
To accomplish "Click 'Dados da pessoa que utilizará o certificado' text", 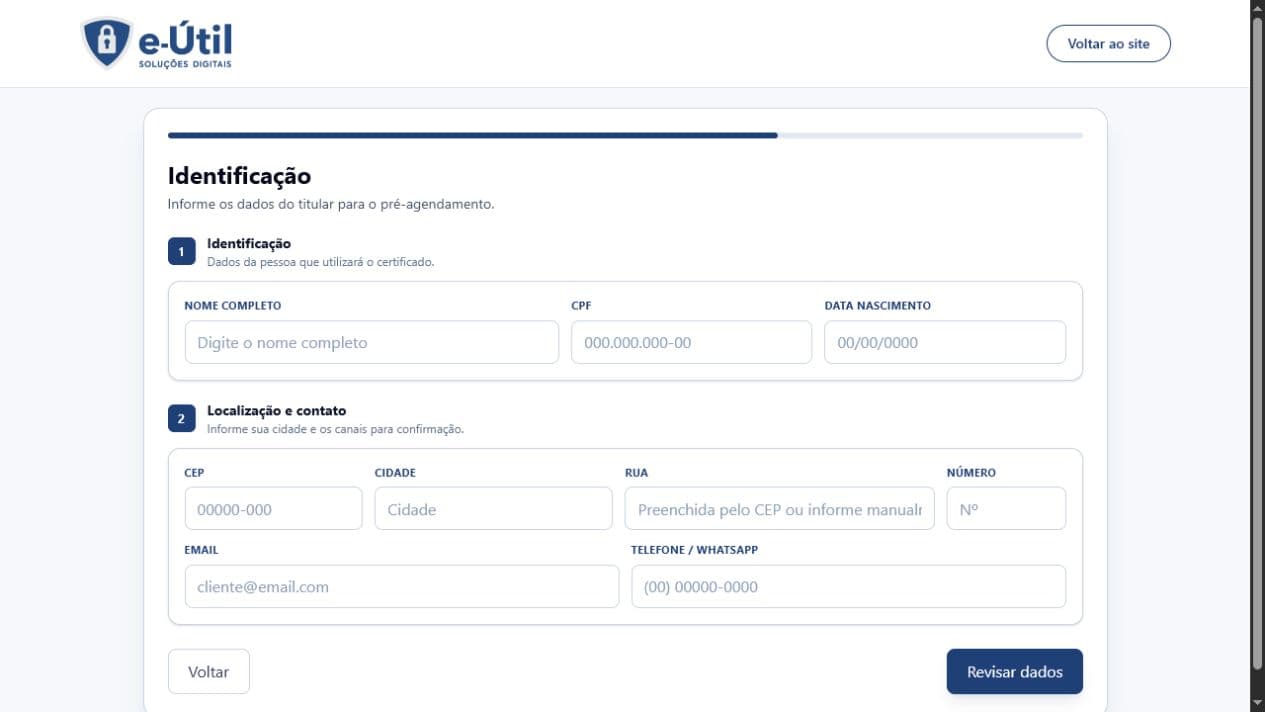I will pos(320,262).
